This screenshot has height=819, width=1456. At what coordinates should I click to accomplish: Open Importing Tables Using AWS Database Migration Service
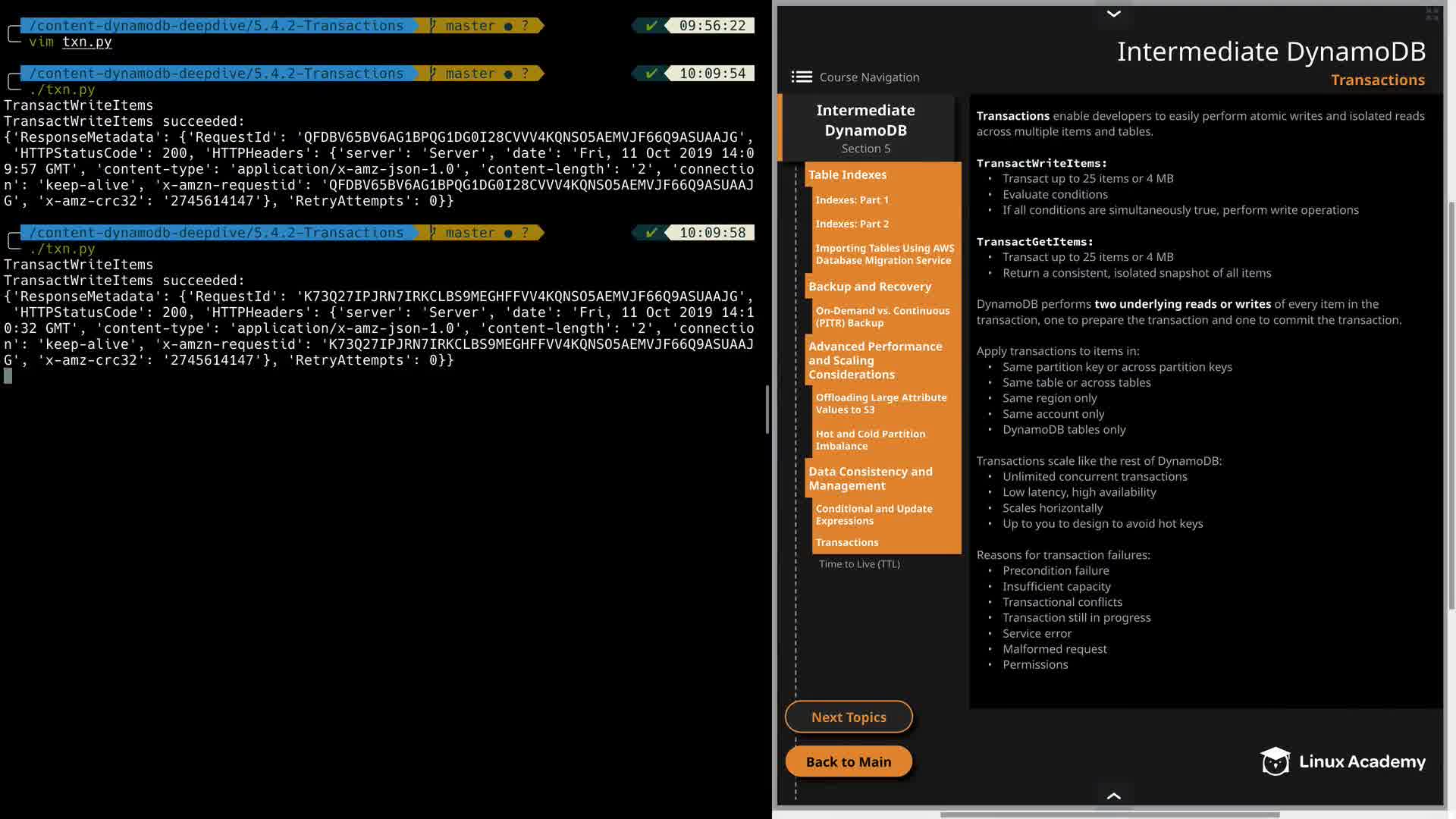tap(884, 255)
